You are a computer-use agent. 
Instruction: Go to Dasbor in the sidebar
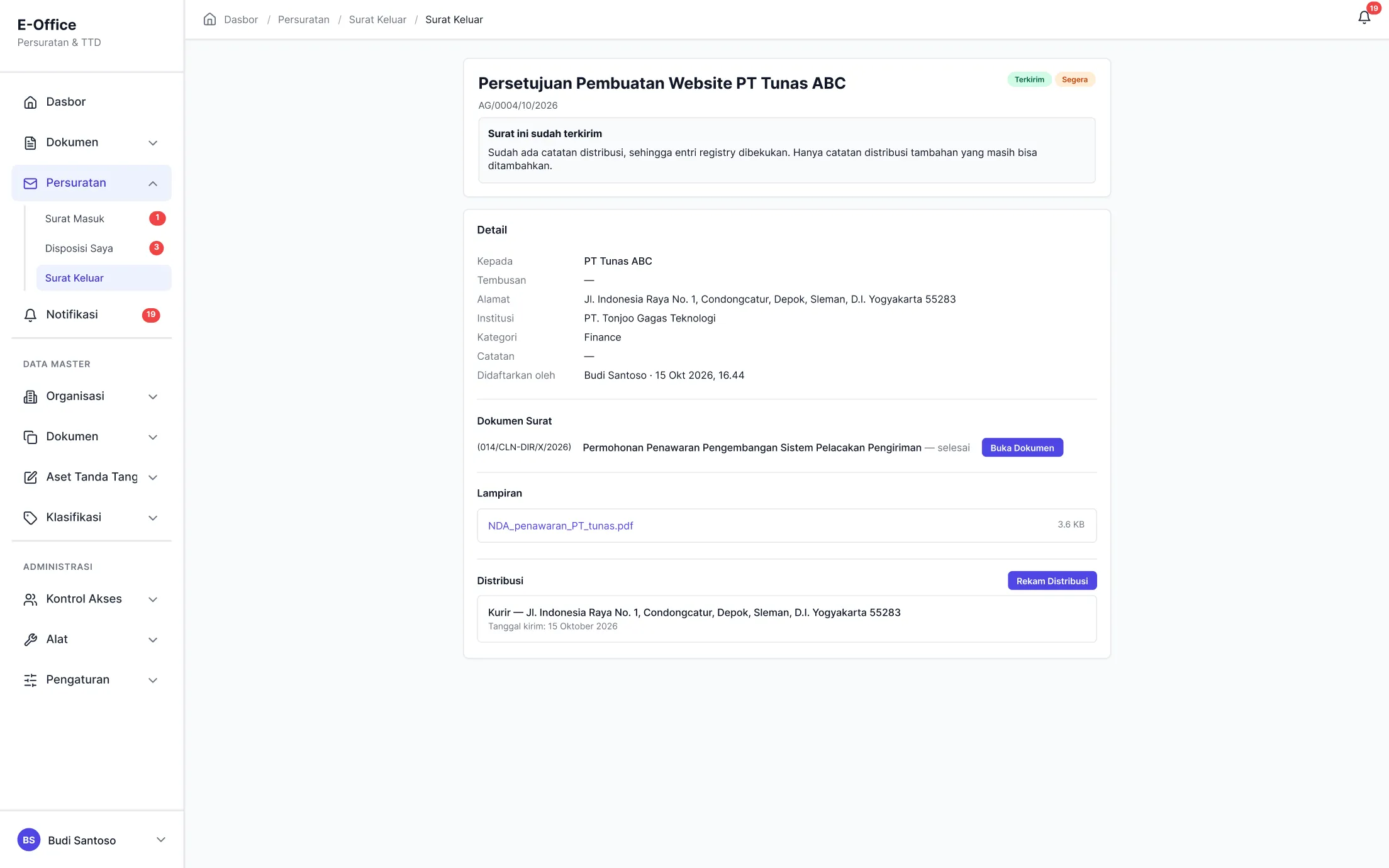pyautogui.click(x=91, y=102)
